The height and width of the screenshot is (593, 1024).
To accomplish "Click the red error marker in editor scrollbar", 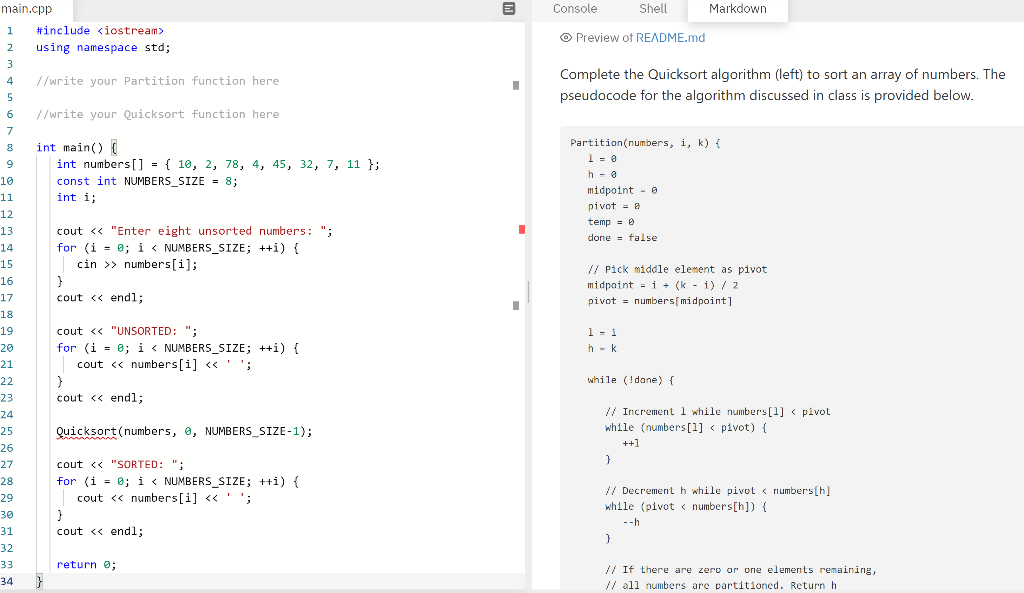I will (522, 229).
